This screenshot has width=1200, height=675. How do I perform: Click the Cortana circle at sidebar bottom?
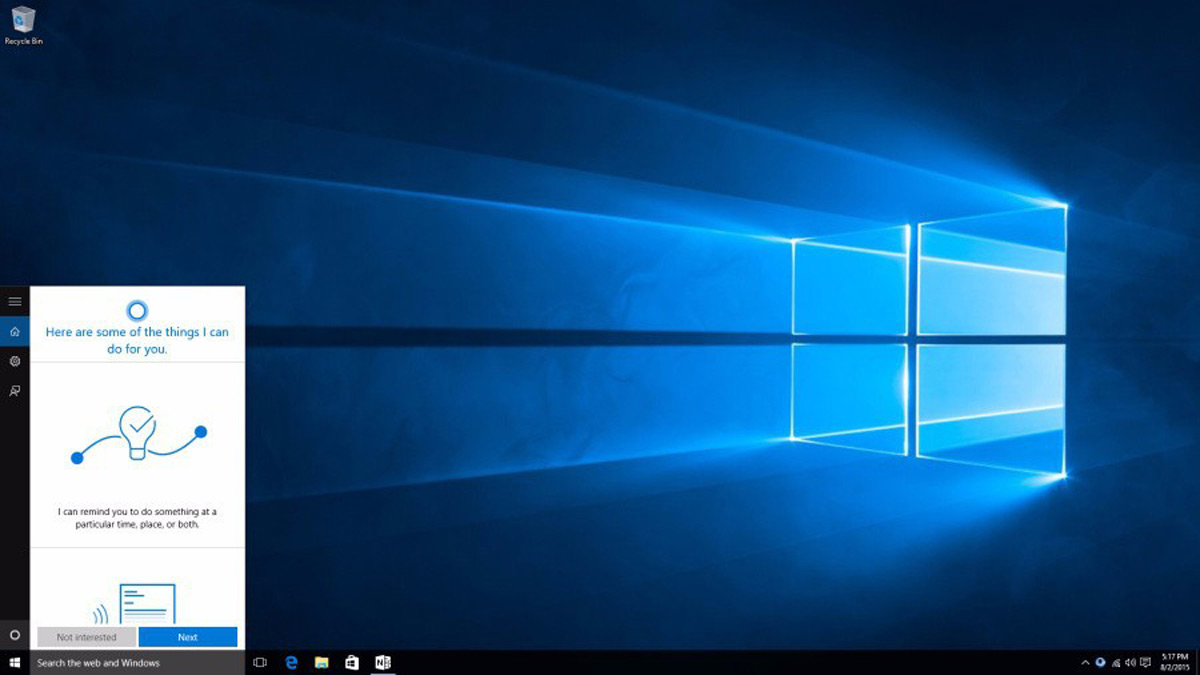pyautogui.click(x=15, y=635)
